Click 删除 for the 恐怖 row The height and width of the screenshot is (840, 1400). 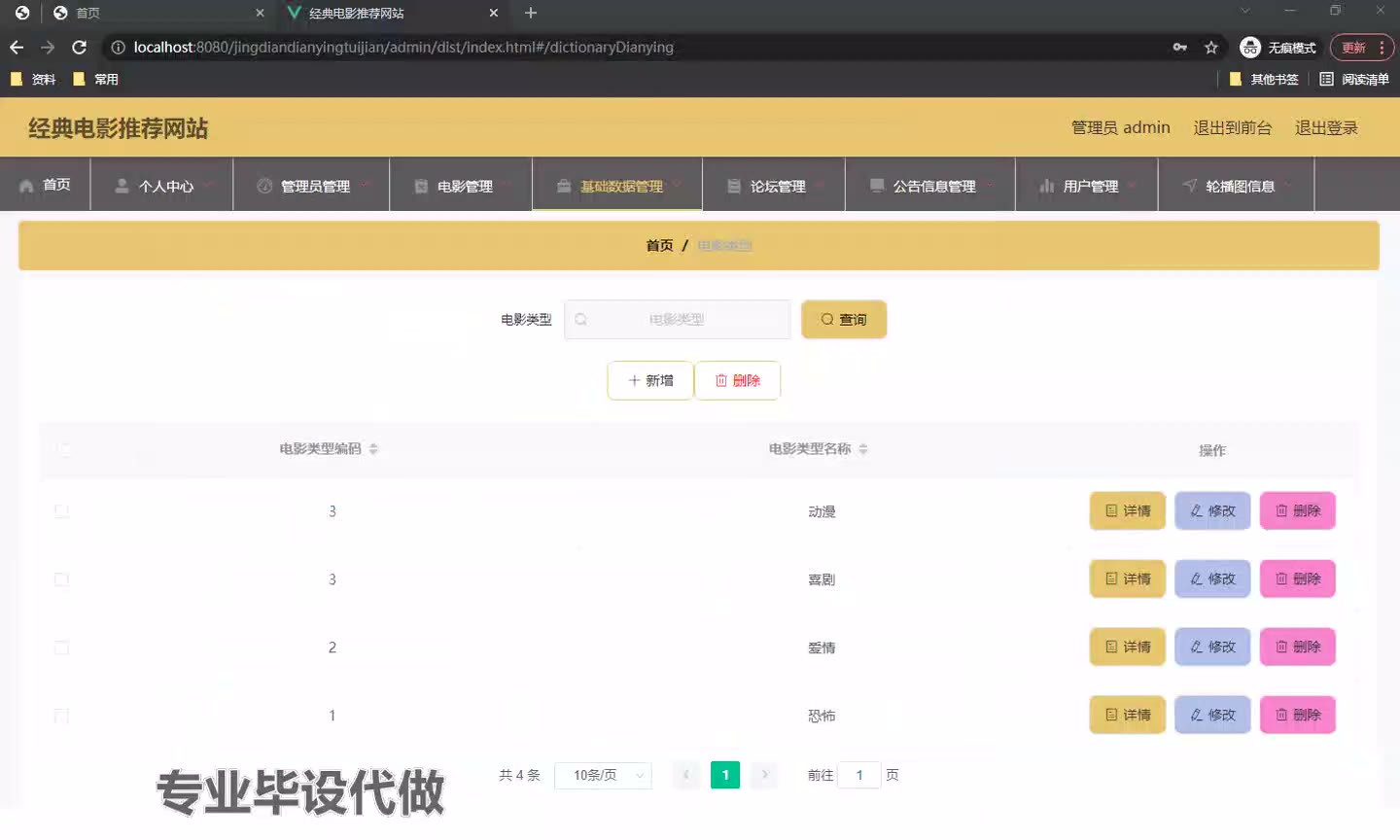(x=1298, y=715)
